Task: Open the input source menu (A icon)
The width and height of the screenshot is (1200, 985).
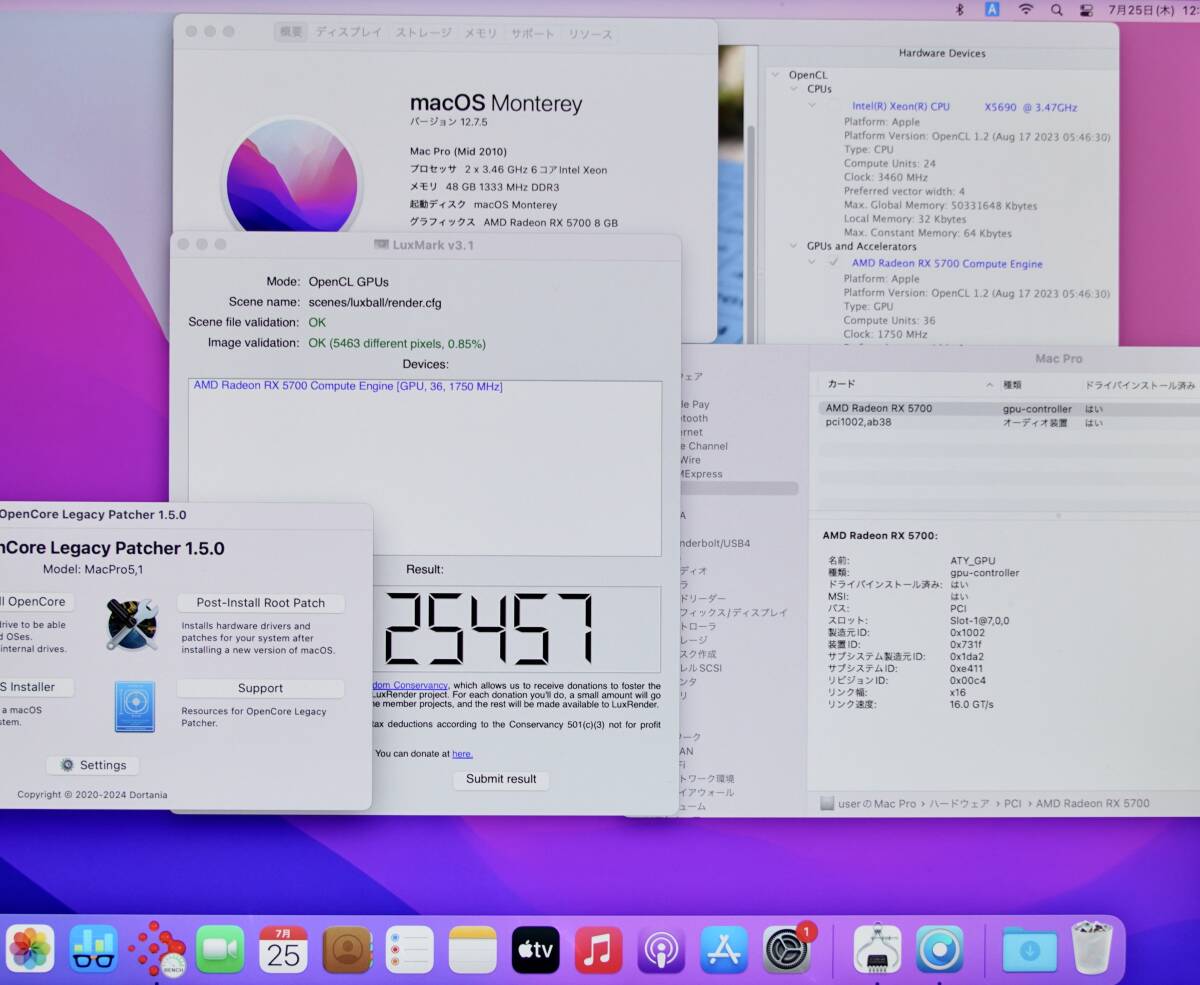Action: click(992, 9)
